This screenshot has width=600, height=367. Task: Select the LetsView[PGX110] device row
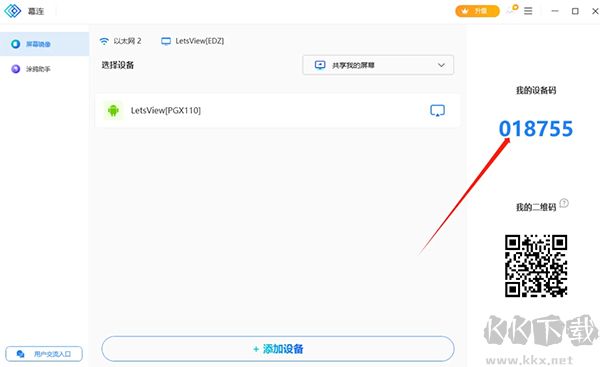pos(277,111)
